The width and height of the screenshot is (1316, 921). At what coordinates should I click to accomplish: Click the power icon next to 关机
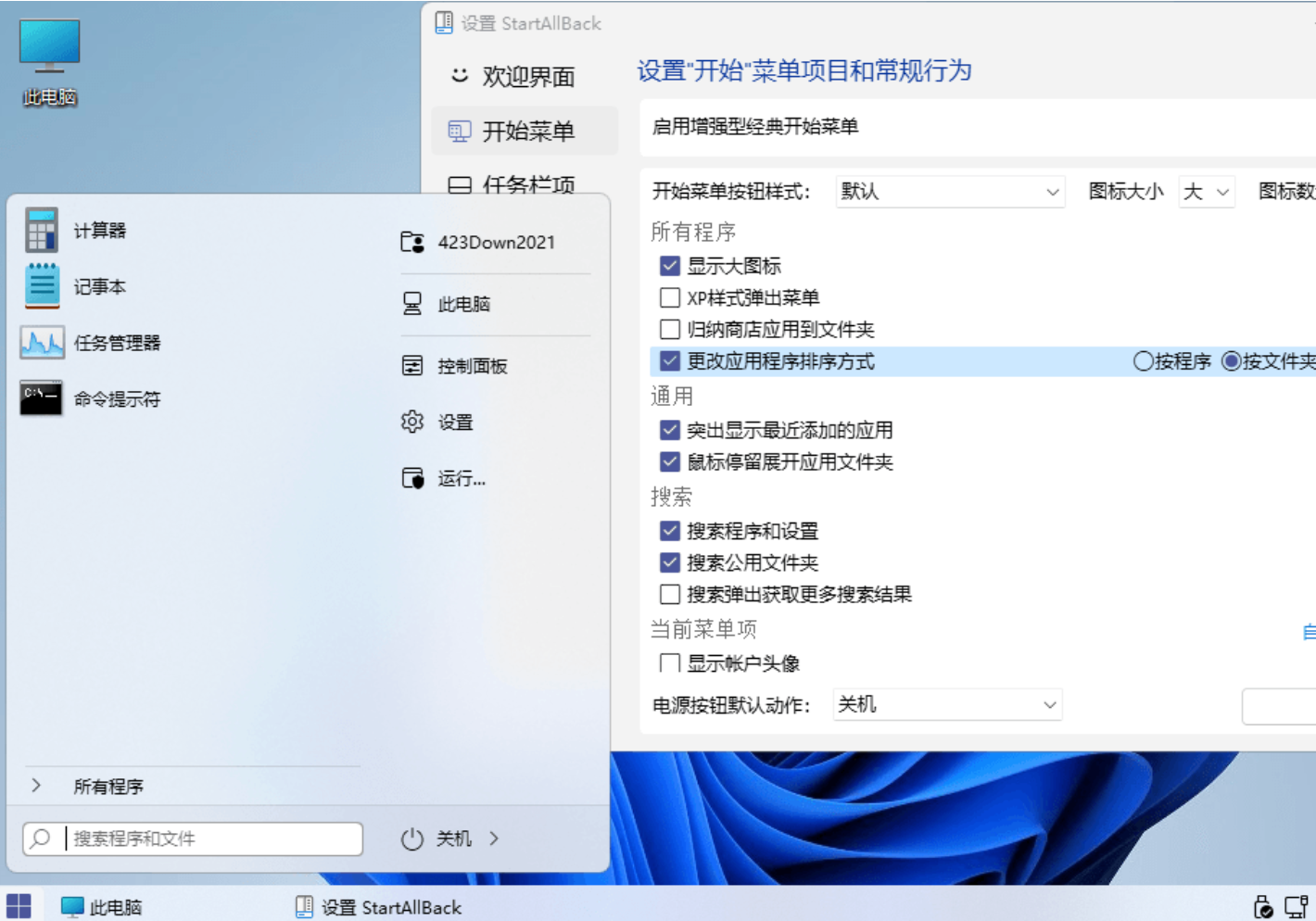click(x=412, y=839)
